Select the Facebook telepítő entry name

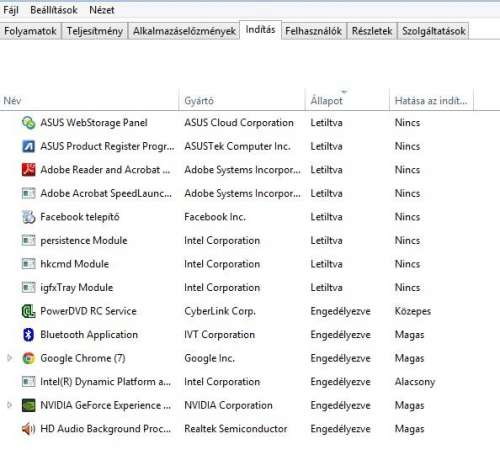pyautogui.click(x=80, y=217)
